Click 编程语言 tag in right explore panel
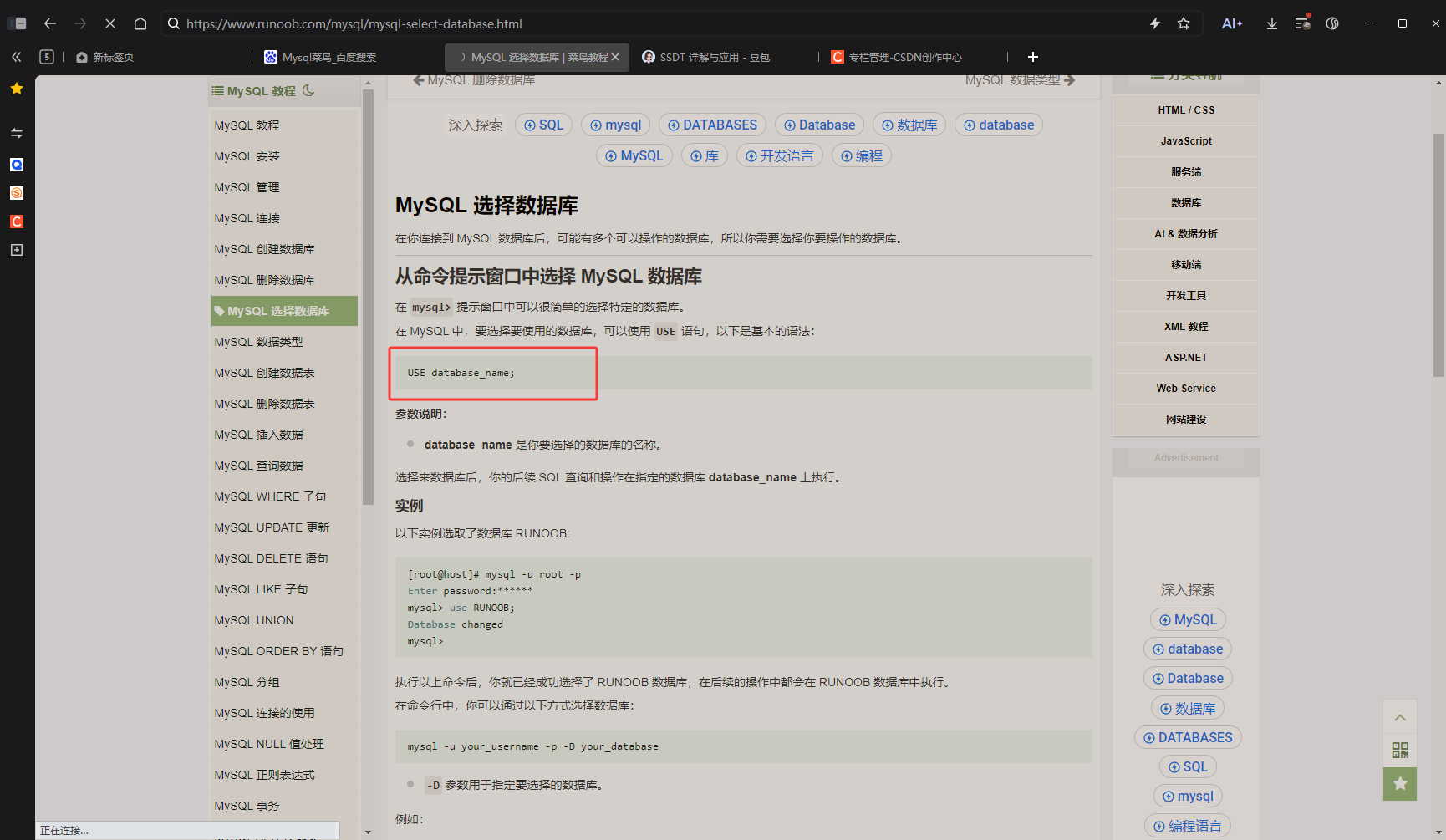This screenshot has height=840, width=1446. (1187, 826)
